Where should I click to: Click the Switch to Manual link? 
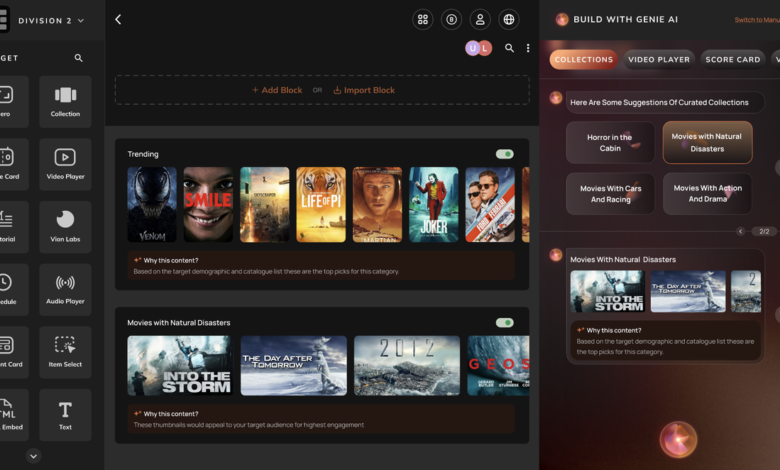pos(757,20)
